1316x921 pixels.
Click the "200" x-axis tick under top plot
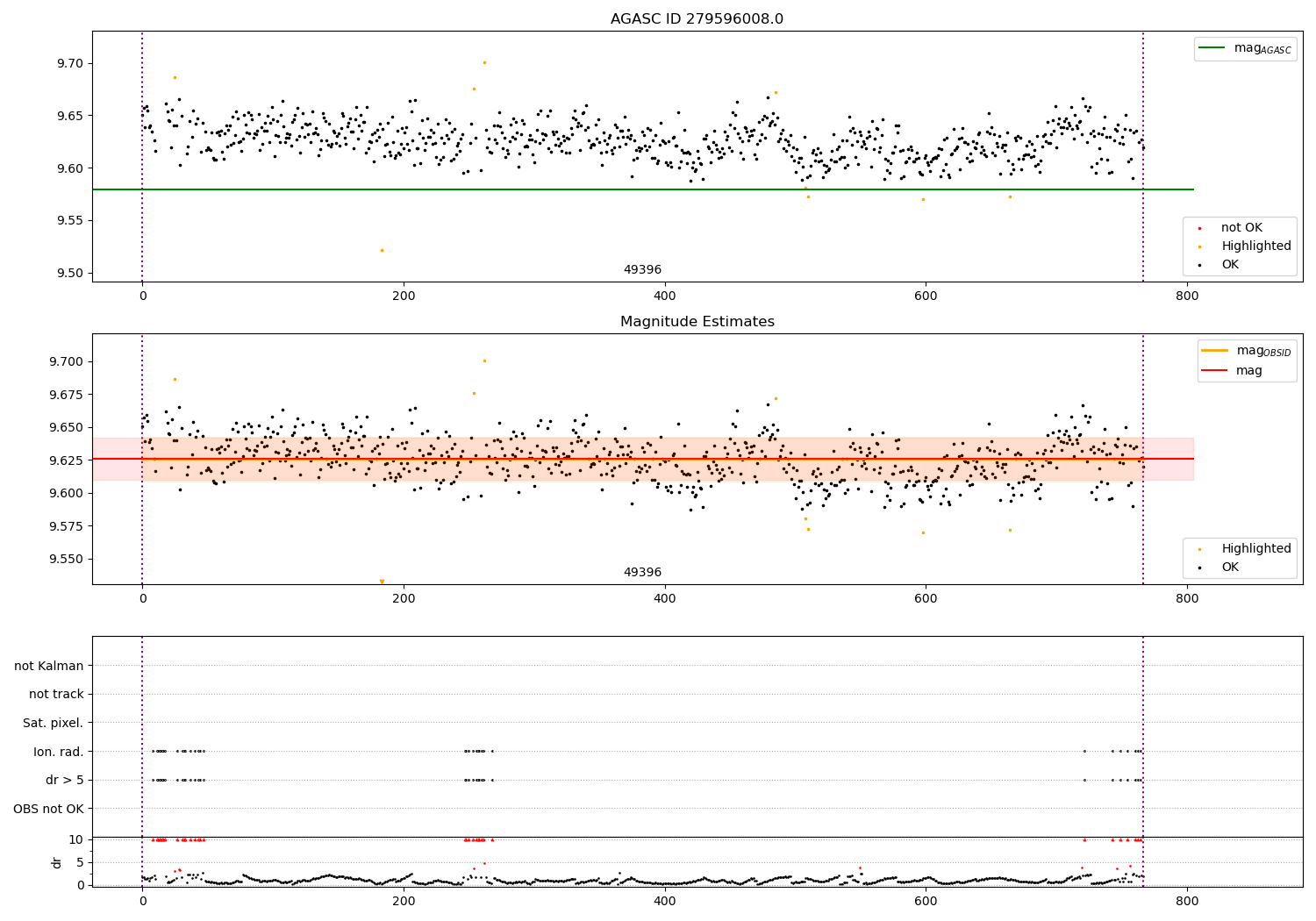tap(404, 296)
